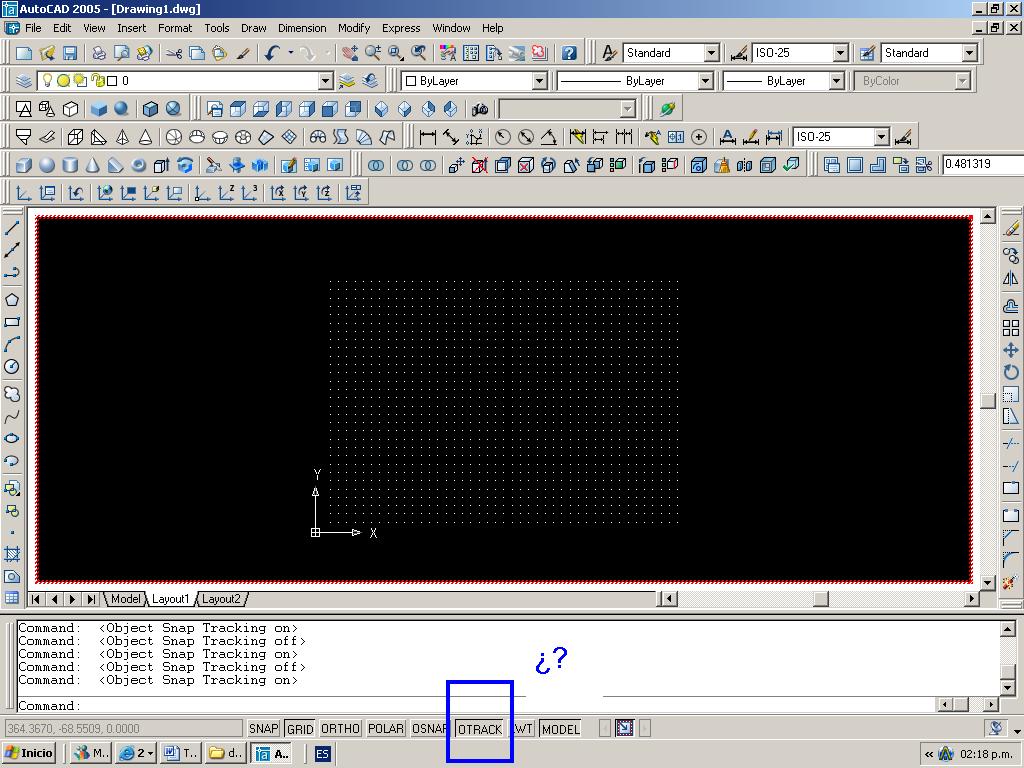
Task: Click the 3 Point UCS icon
Action: pyautogui.click(x=249, y=193)
